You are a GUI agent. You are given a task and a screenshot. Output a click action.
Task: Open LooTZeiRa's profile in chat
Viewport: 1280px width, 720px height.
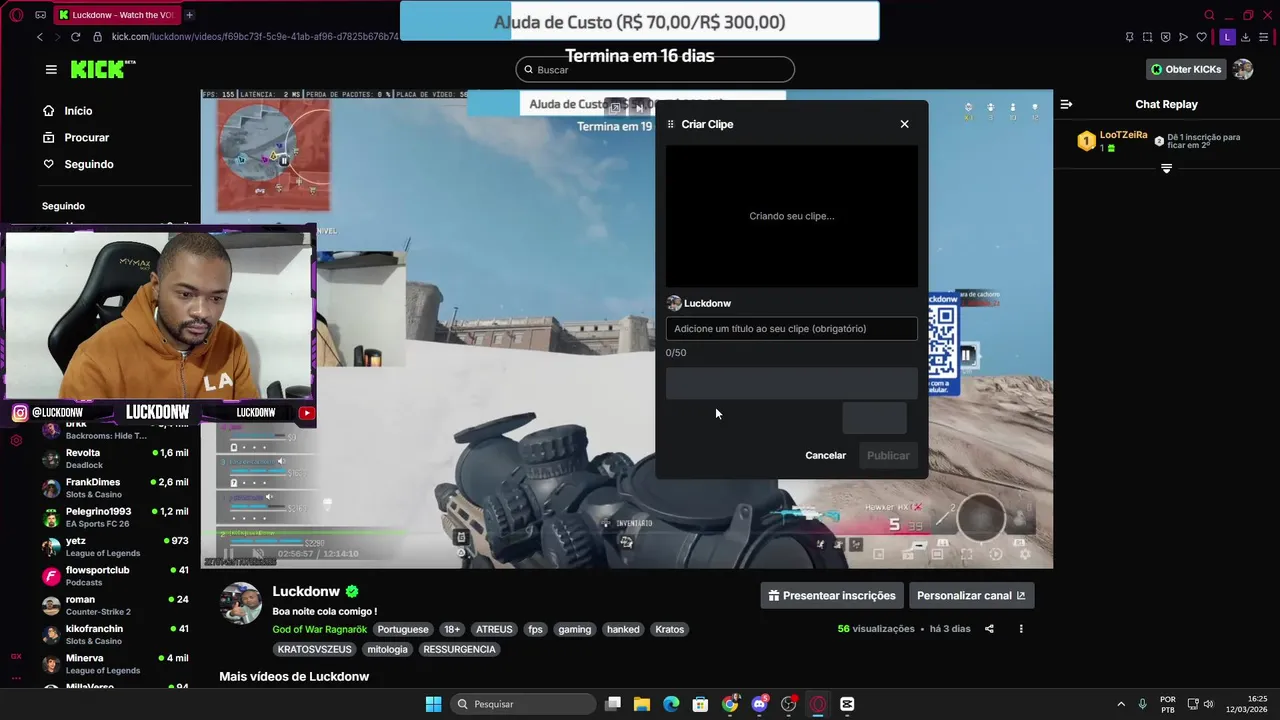(x=1123, y=135)
